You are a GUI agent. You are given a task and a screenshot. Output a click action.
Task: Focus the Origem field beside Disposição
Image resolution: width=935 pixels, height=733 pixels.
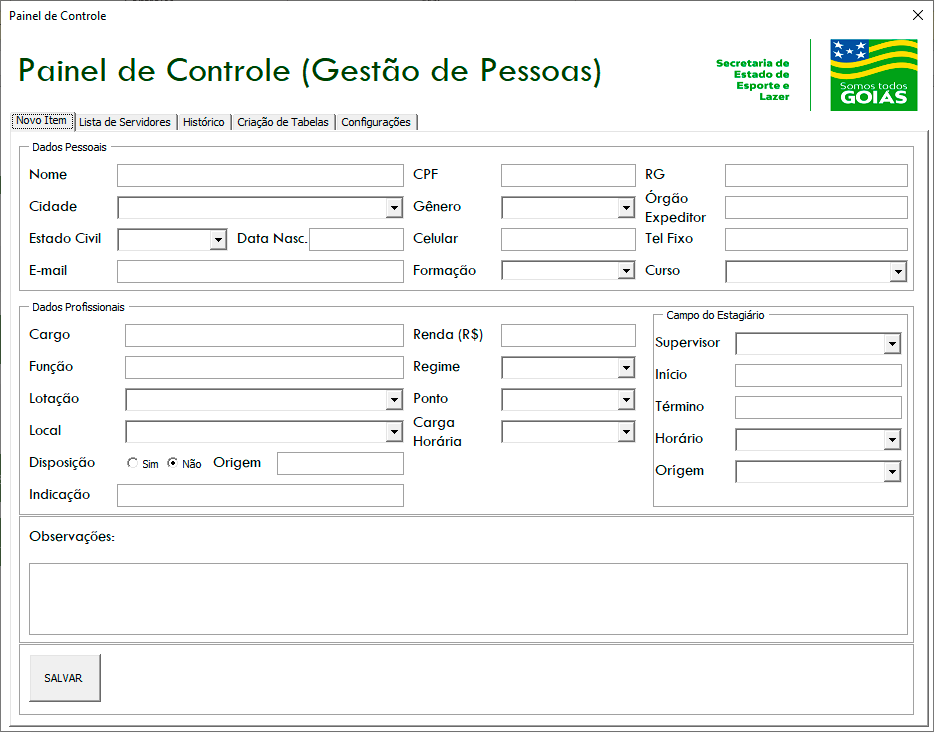pyautogui.click(x=340, y=463)
